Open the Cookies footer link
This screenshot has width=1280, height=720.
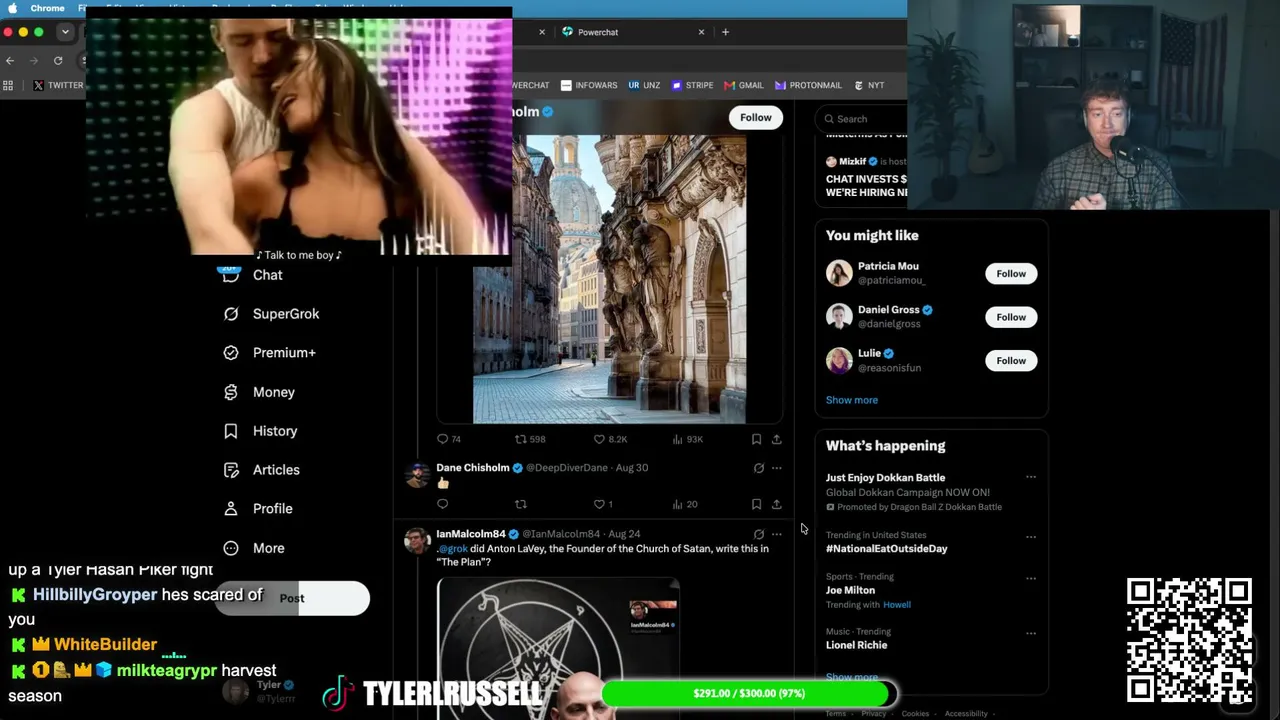[915, 714]
